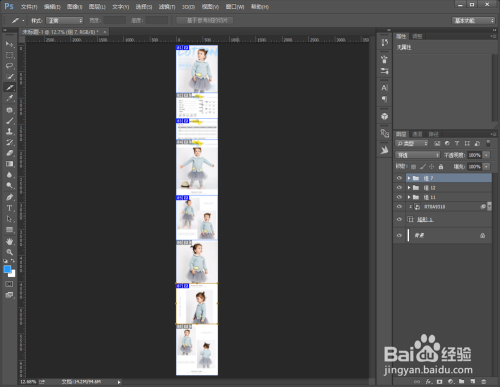This screenshot has width=500, height=387.
Task: Toggle lock image pixels brush icon
Action: click(423, 166)
